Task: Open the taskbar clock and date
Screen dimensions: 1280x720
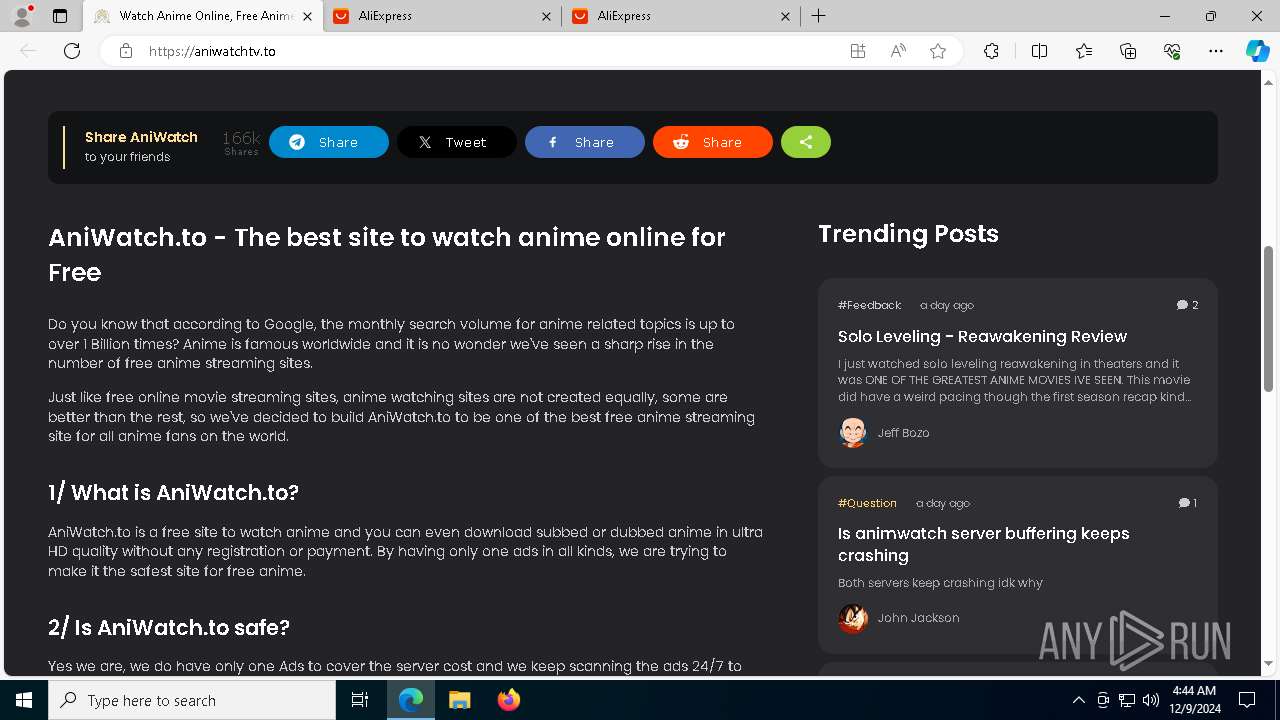Action: (1193, 700)
